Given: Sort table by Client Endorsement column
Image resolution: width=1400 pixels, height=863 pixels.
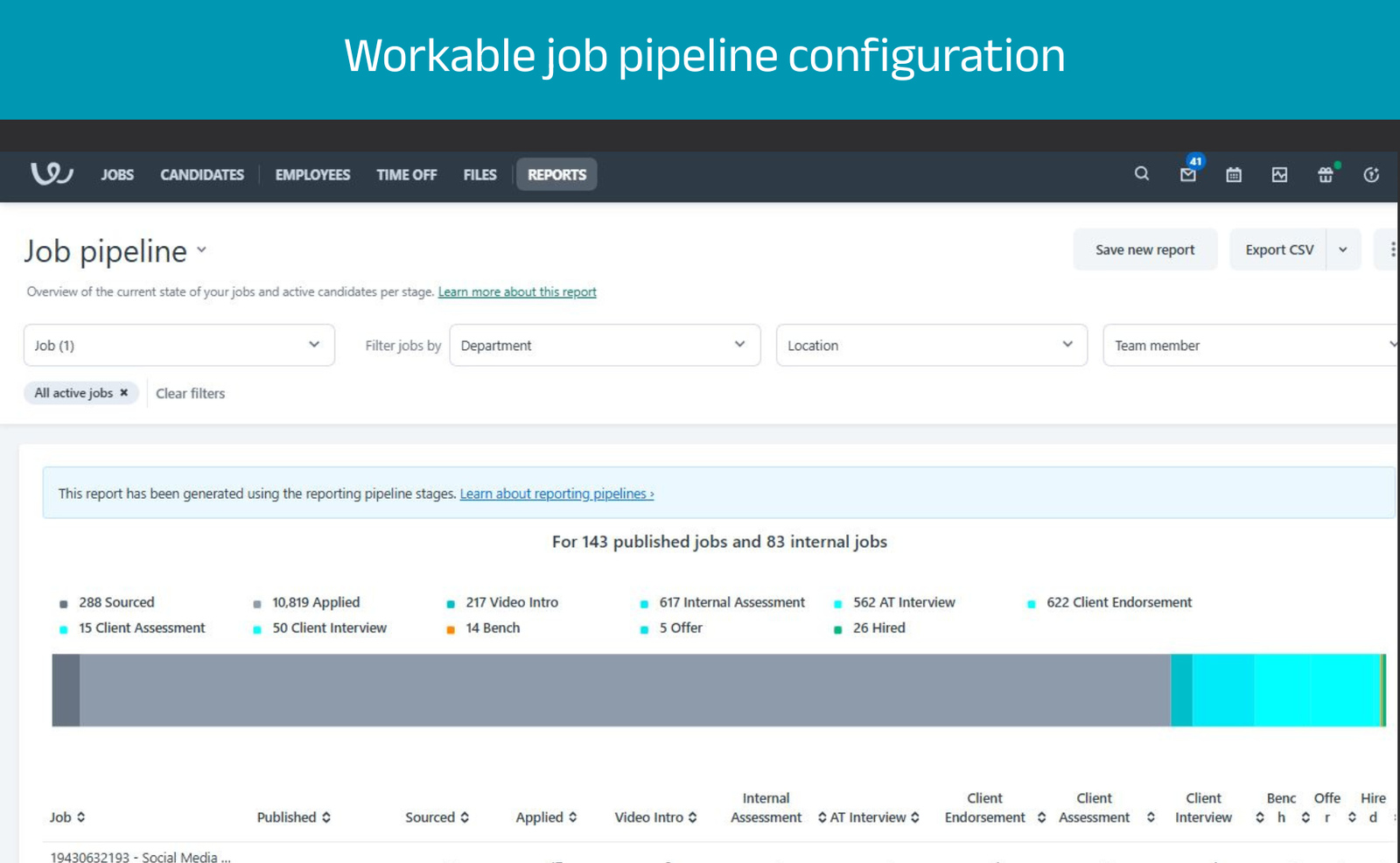Looking at the screenshot, I should [1041, 817].
